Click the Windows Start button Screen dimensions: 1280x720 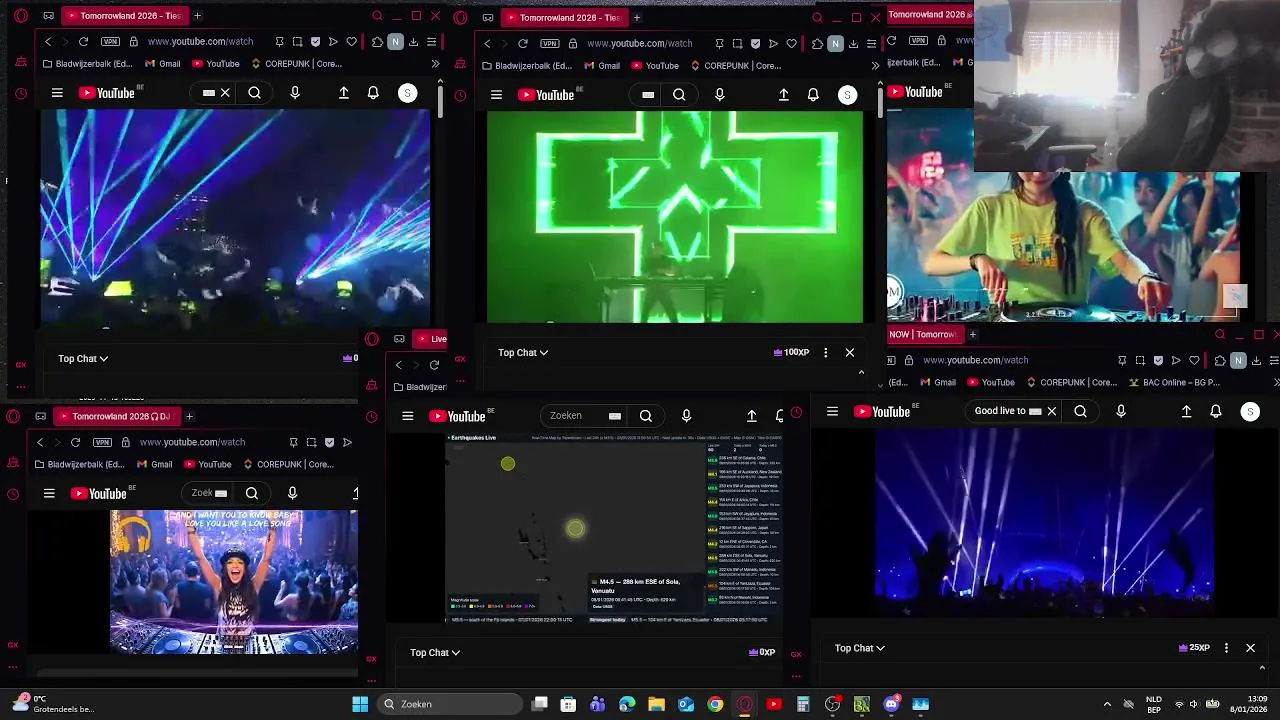point(360,704)
